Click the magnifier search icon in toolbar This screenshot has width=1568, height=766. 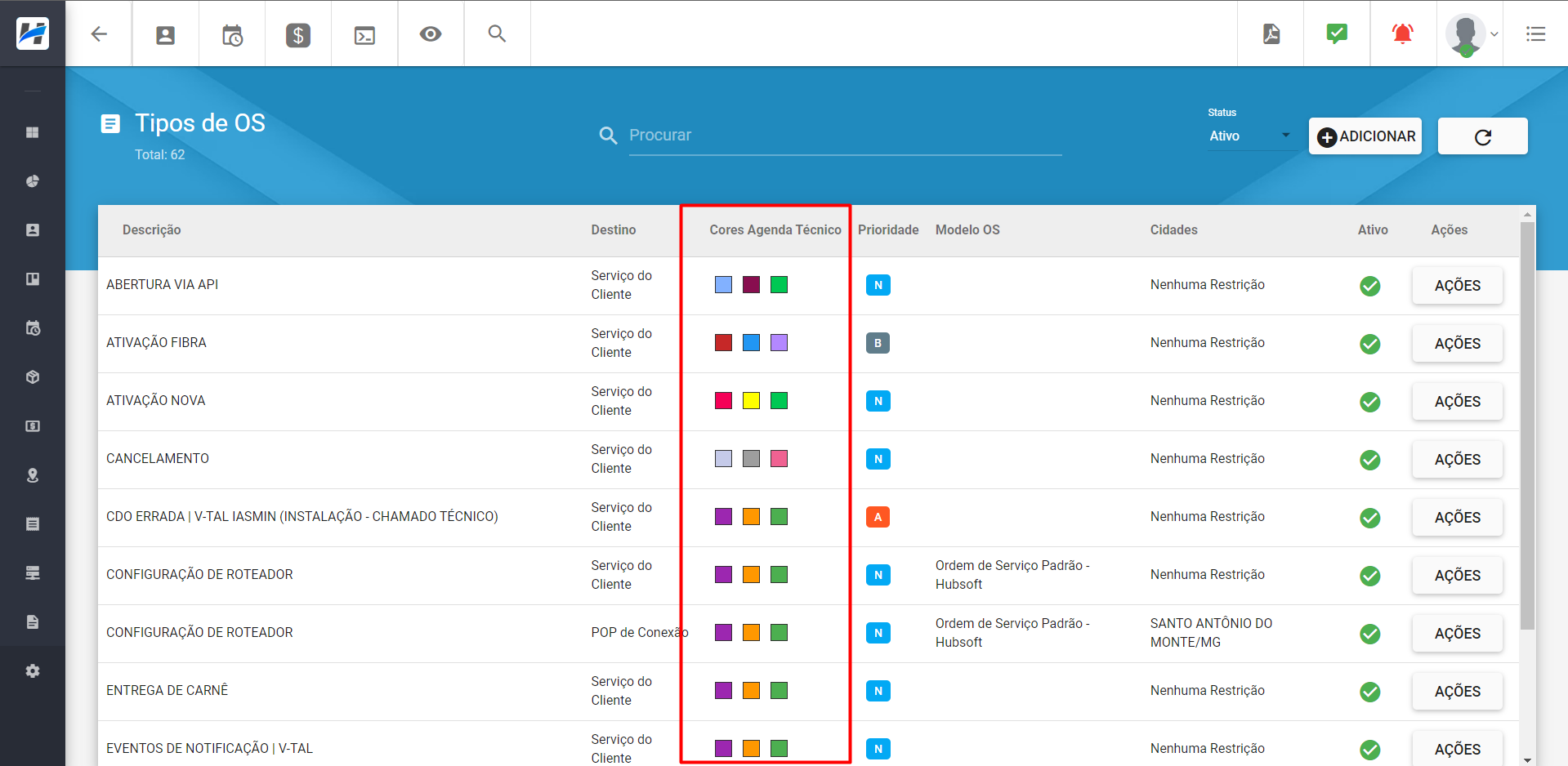(497, 33)
